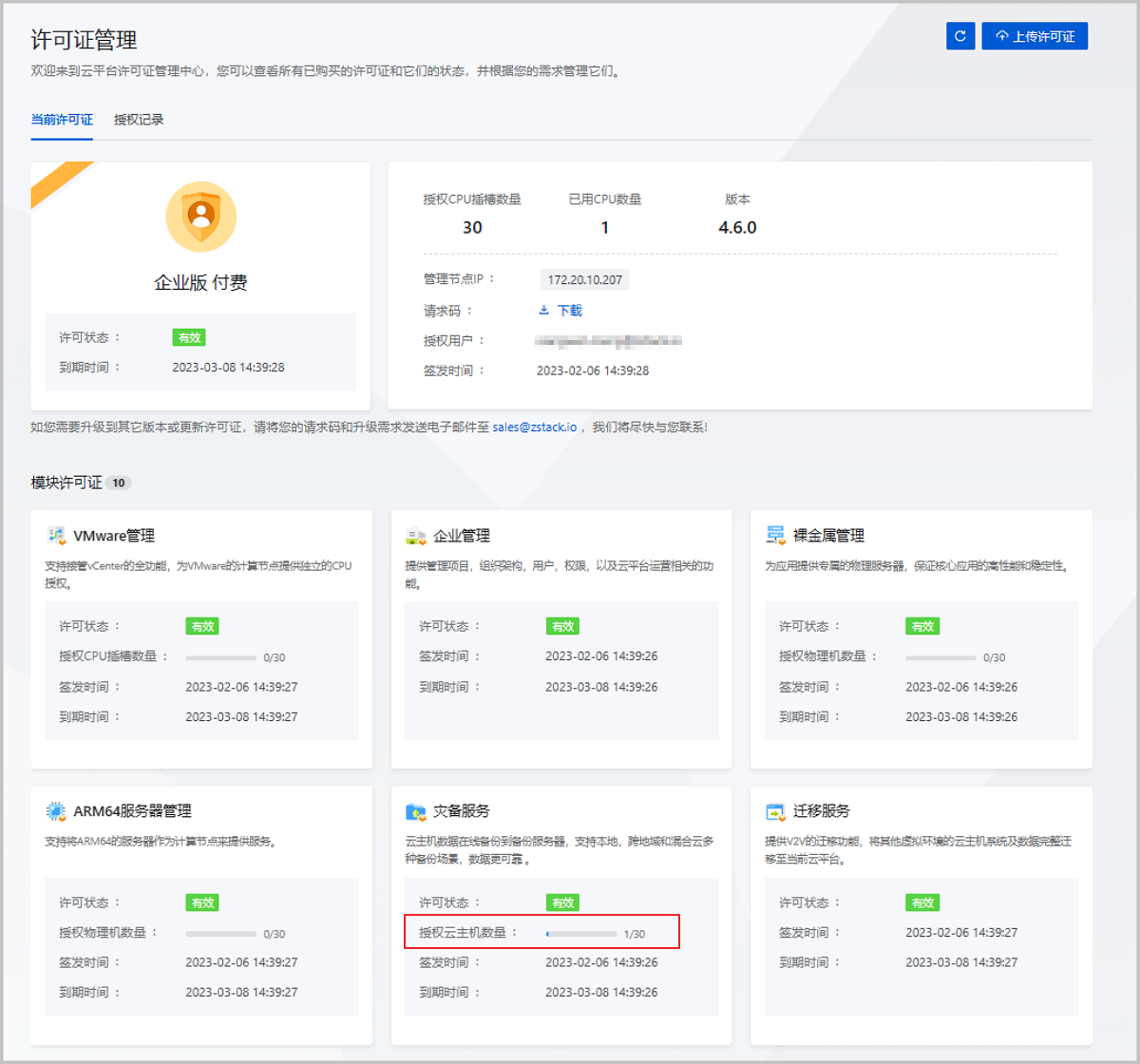
Task: Click the 有效 status badge under 企业版 付费
Action: pos(189,337)
